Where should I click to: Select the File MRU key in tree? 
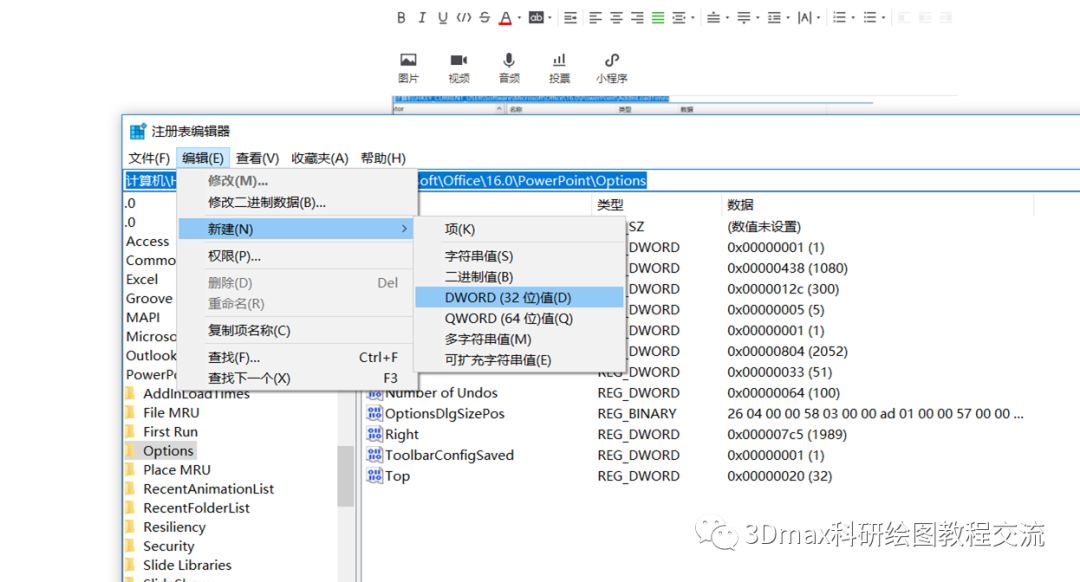point(171,413)
